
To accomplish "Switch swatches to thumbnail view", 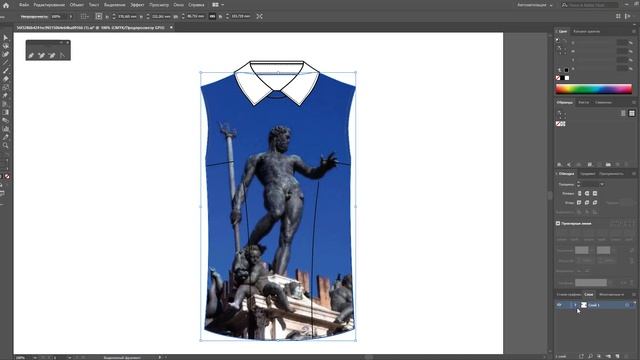I will click(632, 113).
